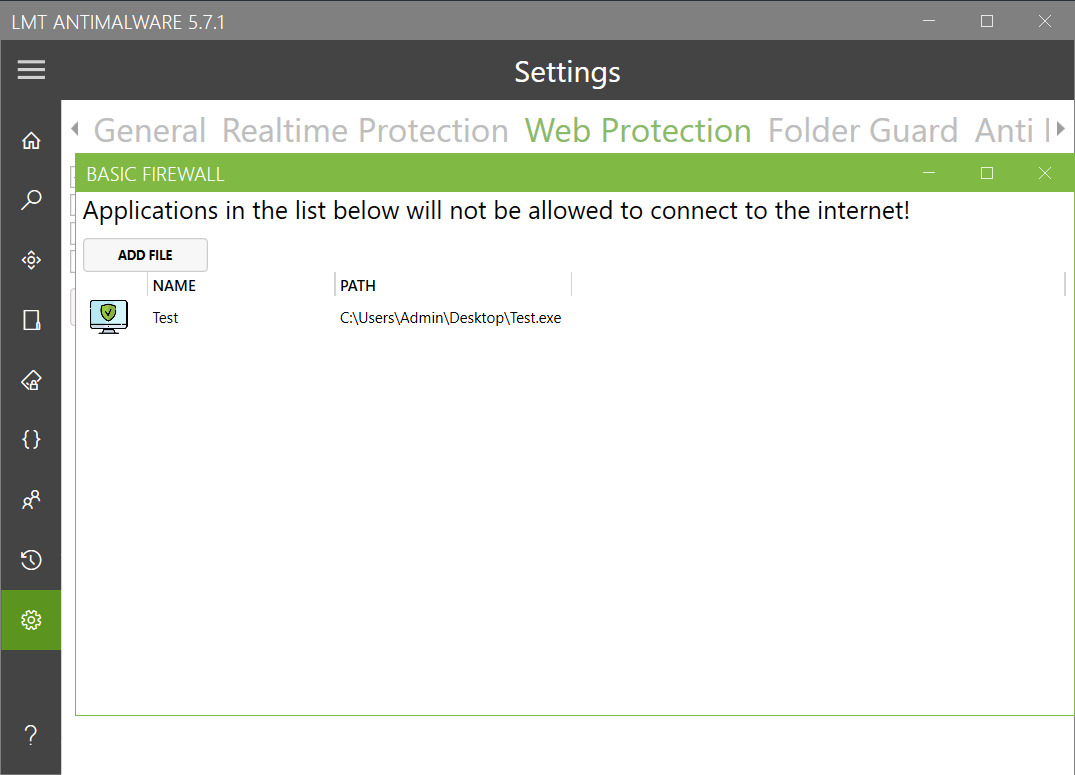Click the ADD FILE button

tap(145, 255)
